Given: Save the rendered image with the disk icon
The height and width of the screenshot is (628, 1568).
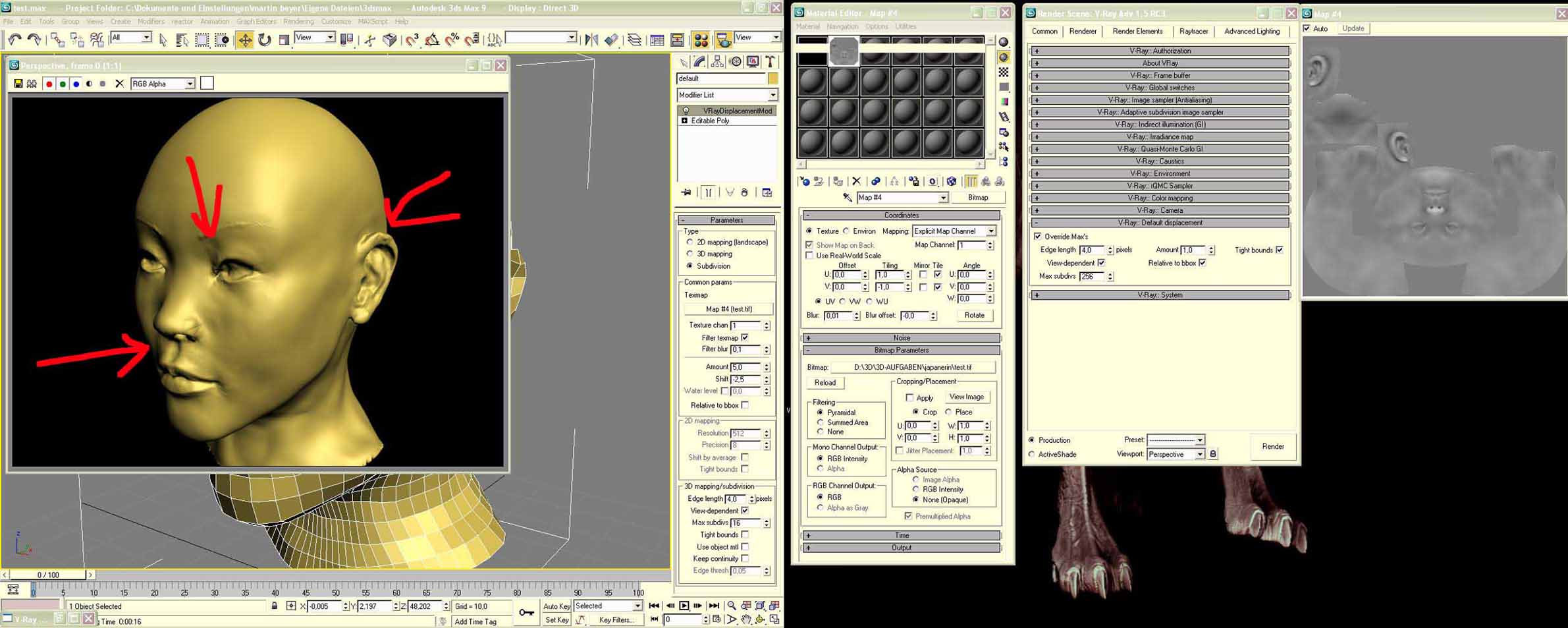Looking at the screenshot, I should (18, 84).
